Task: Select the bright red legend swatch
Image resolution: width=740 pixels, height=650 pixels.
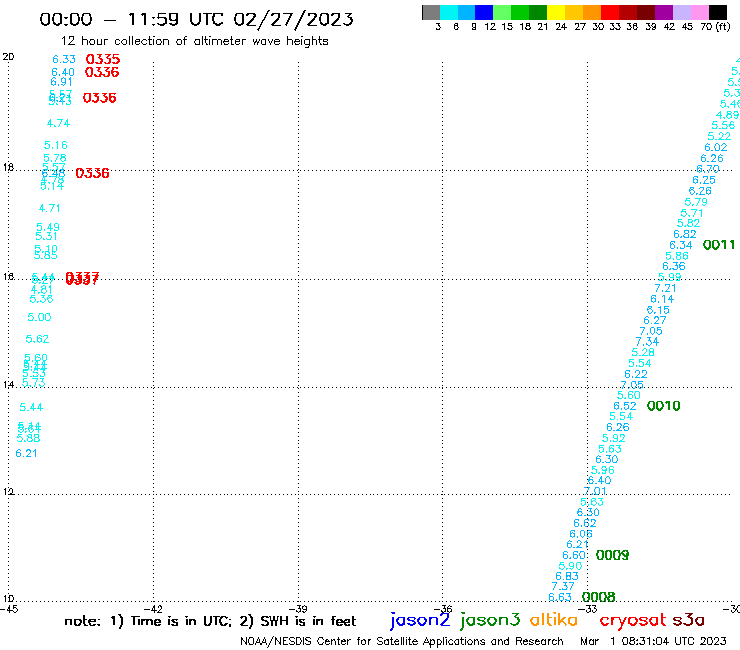Action: (610, 12)
